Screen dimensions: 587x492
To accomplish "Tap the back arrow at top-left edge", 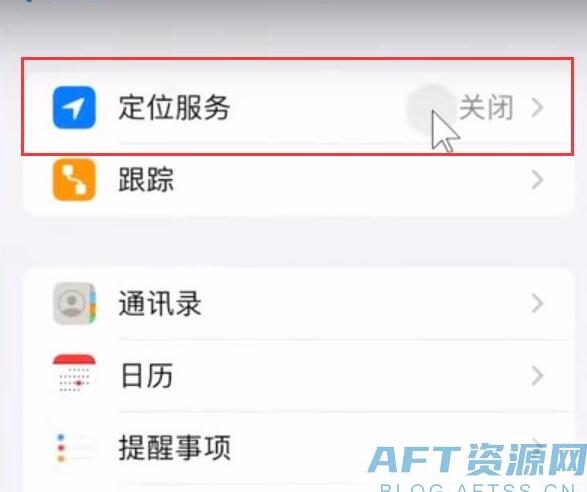I will [28, 1].
